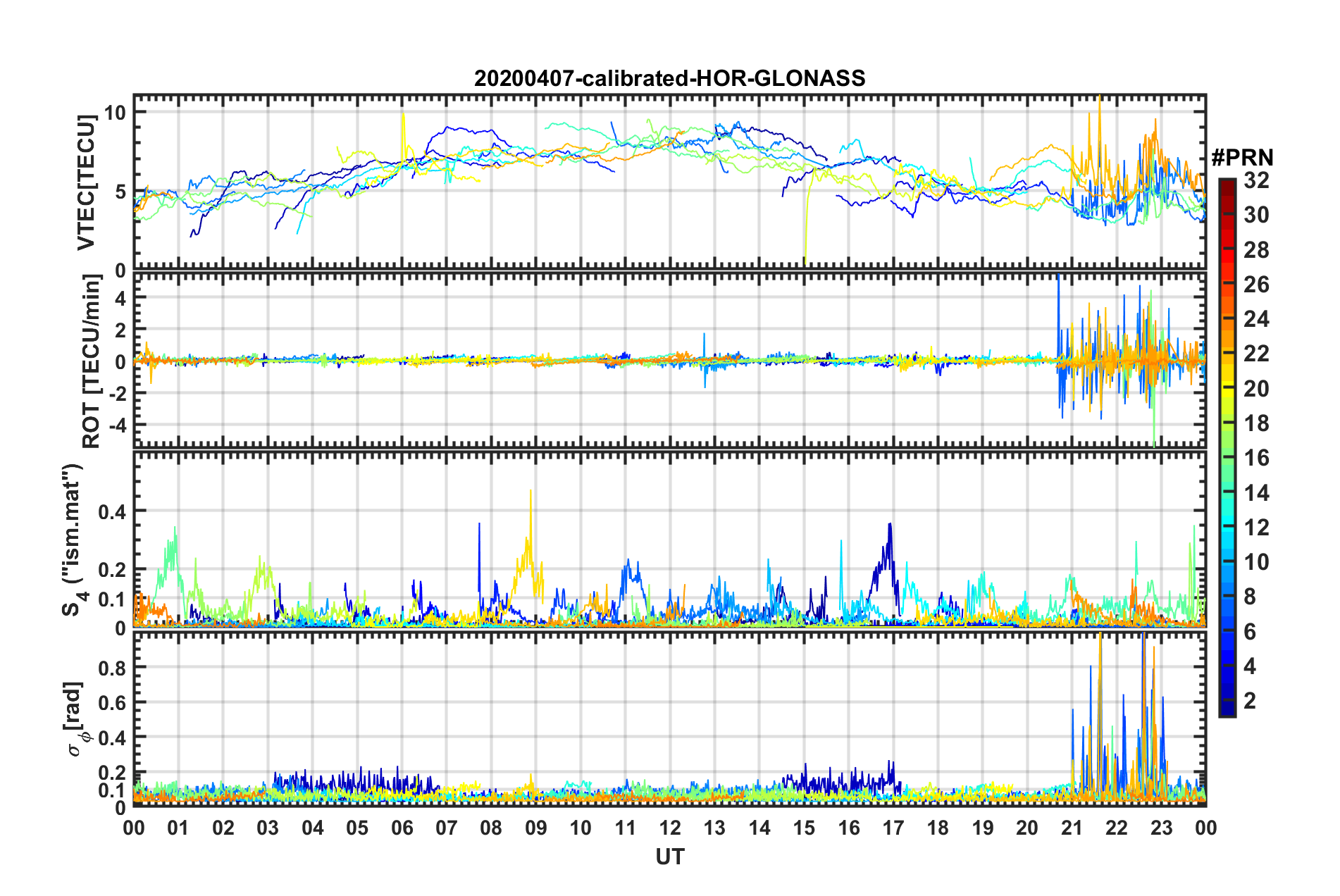
Task: Select the UT x-axis label
Action: pos(669,857)
